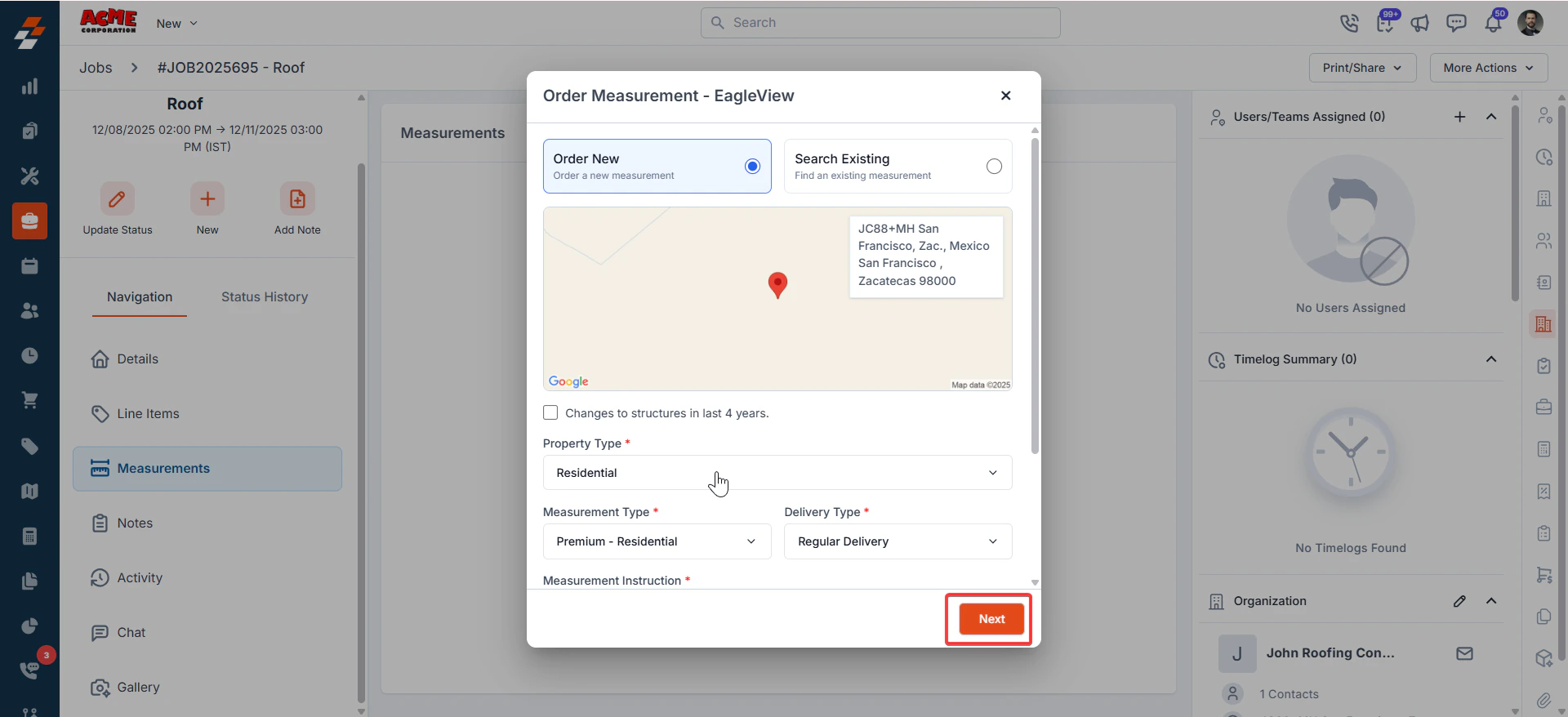Switch to the Navigation tab
Screen dimensions: 1568x717
[x=140, y=297]
